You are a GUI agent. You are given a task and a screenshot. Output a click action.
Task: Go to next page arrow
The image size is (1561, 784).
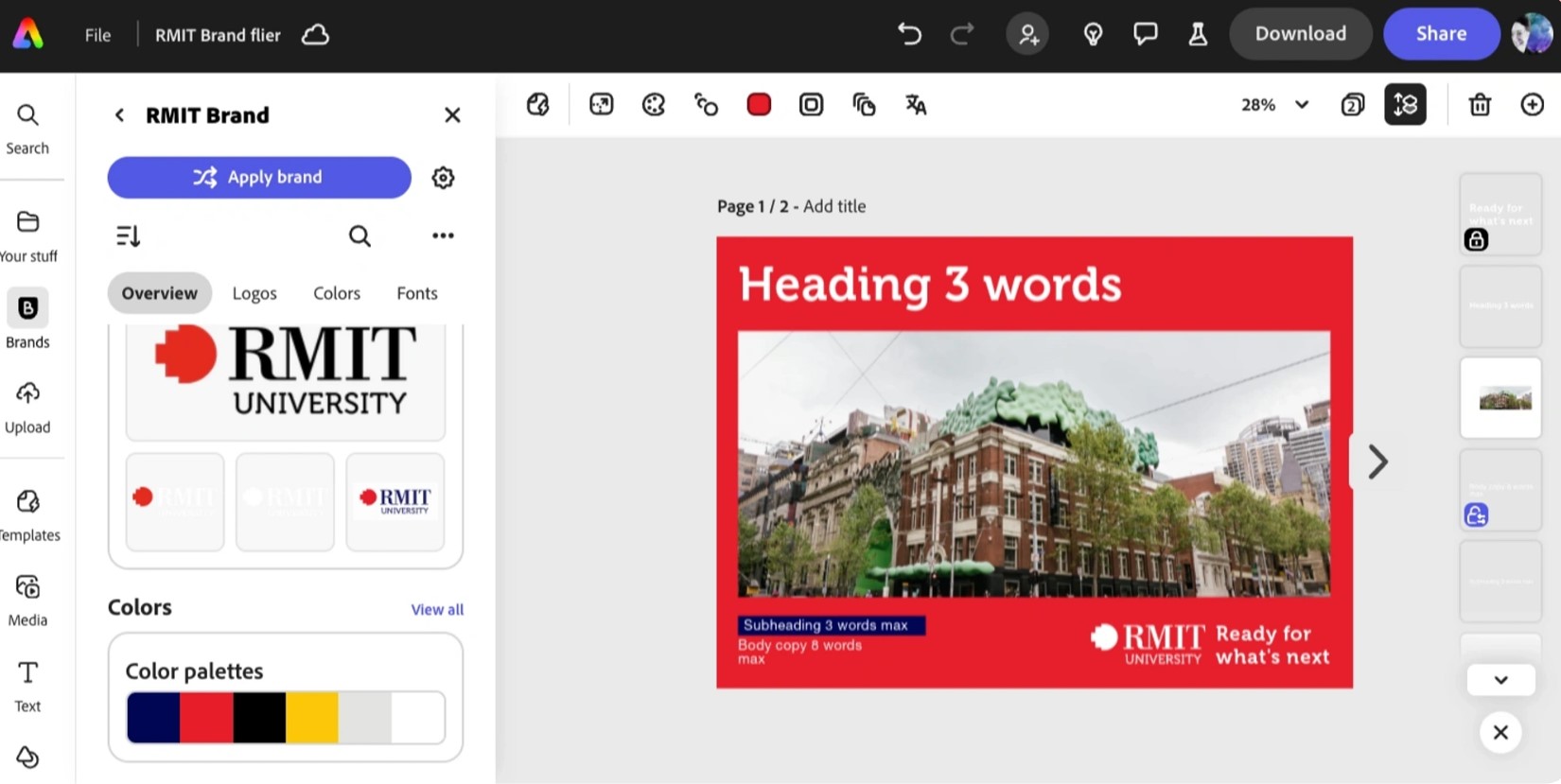1377,462
